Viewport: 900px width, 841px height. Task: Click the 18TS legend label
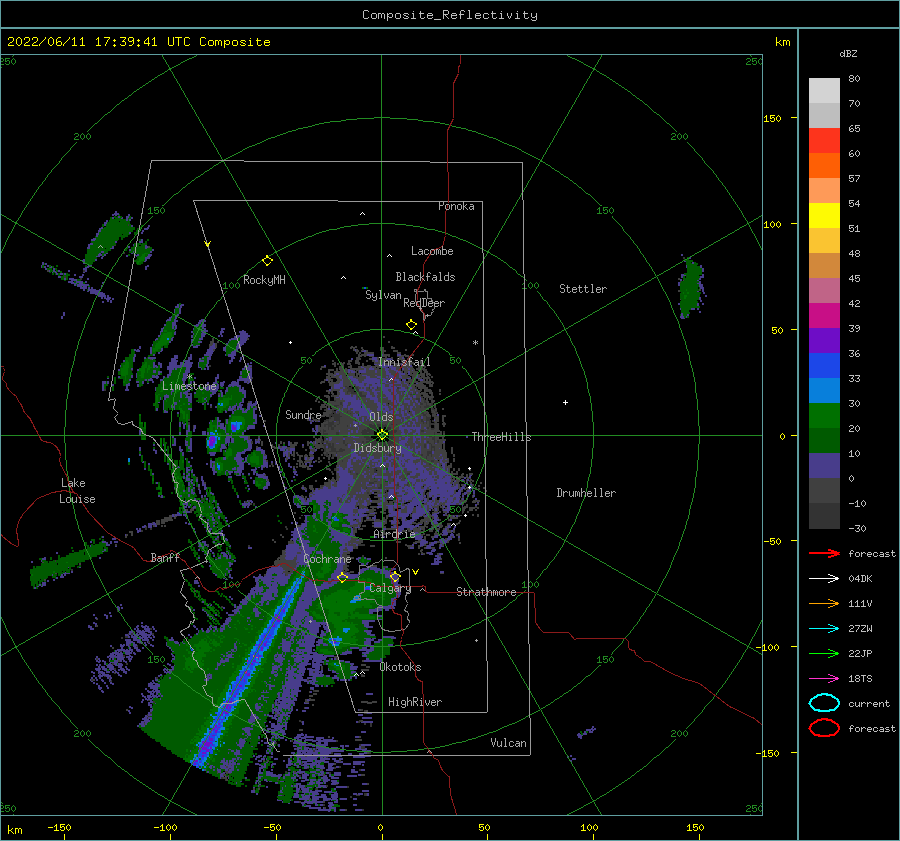tap(860, 679)
